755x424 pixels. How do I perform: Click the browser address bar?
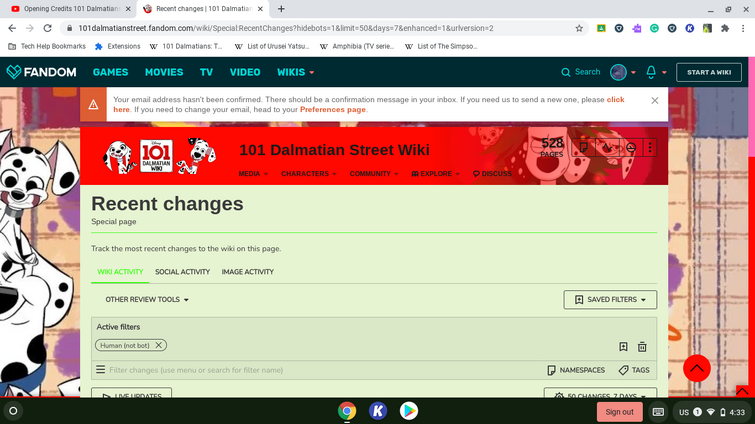[x=323, y=28]
